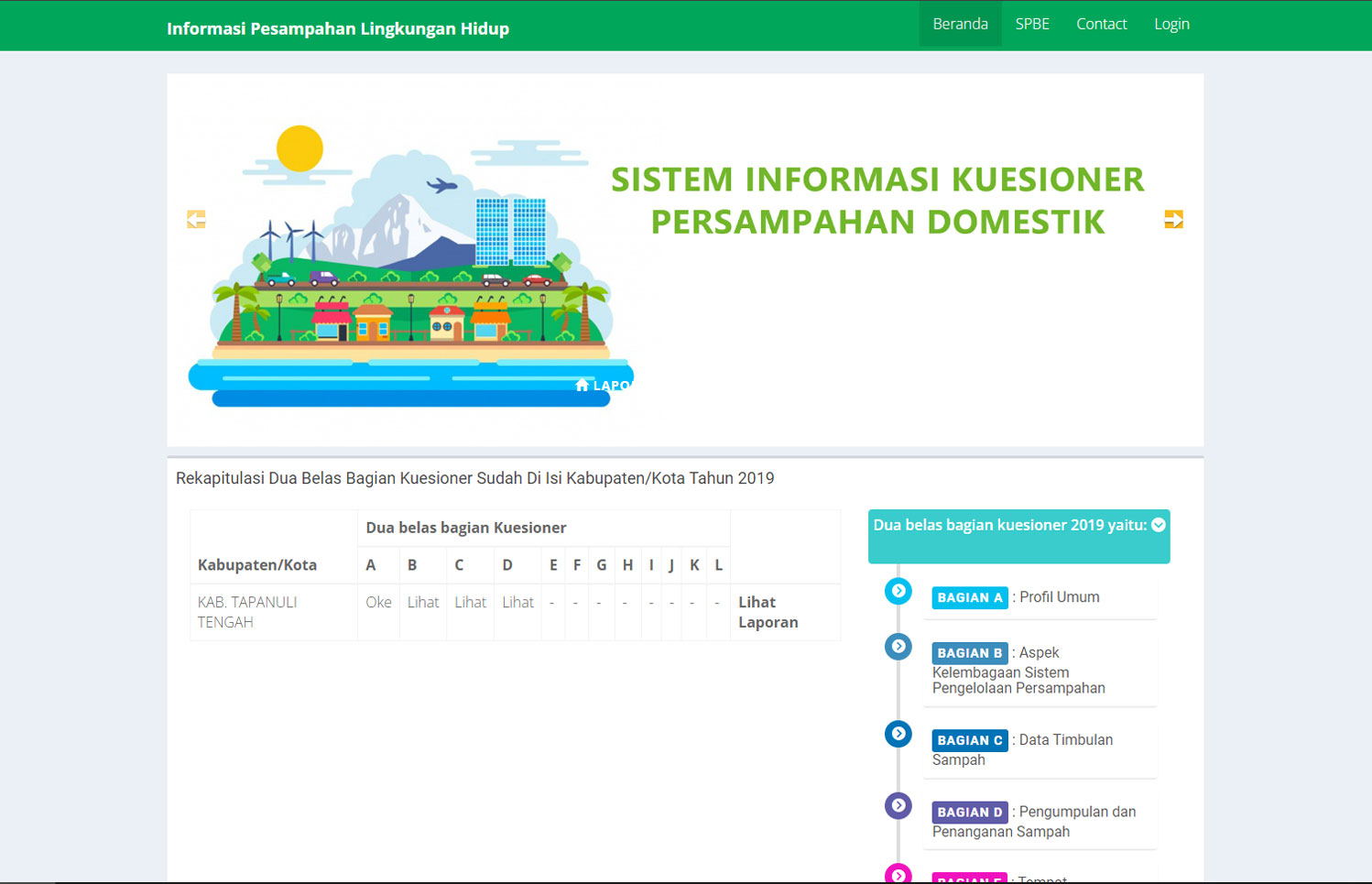This screenshot has width=1372, height=884.
Task: Click the Bagian A timeline circle icon
Action: pos(898,591)
